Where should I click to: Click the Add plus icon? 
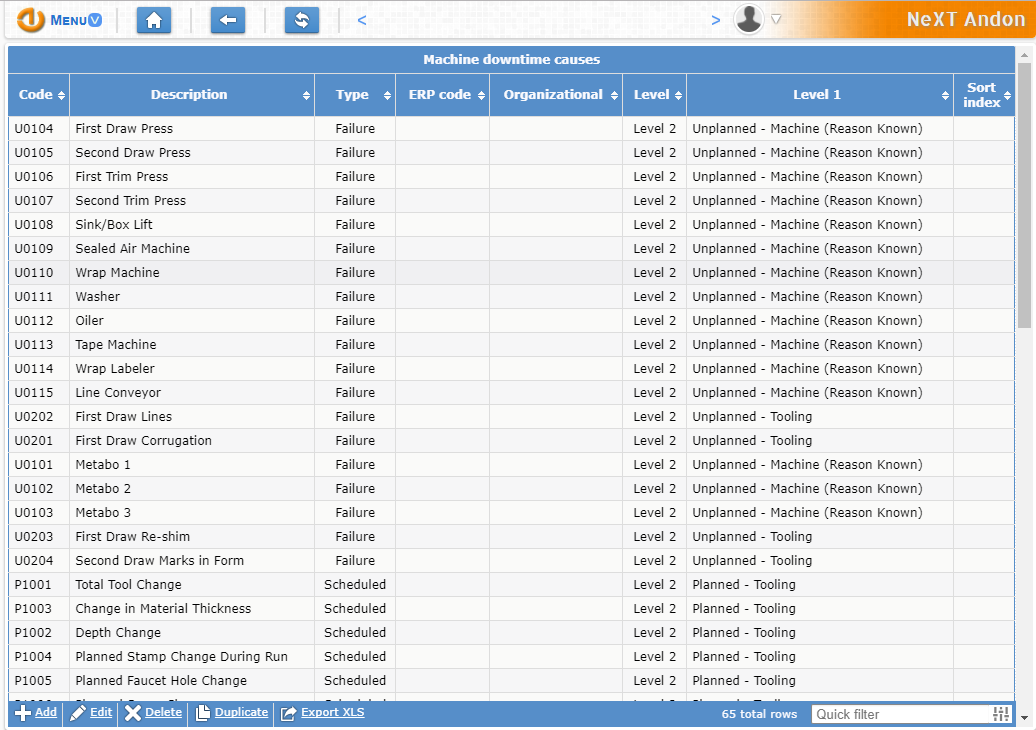click(23, 713)
